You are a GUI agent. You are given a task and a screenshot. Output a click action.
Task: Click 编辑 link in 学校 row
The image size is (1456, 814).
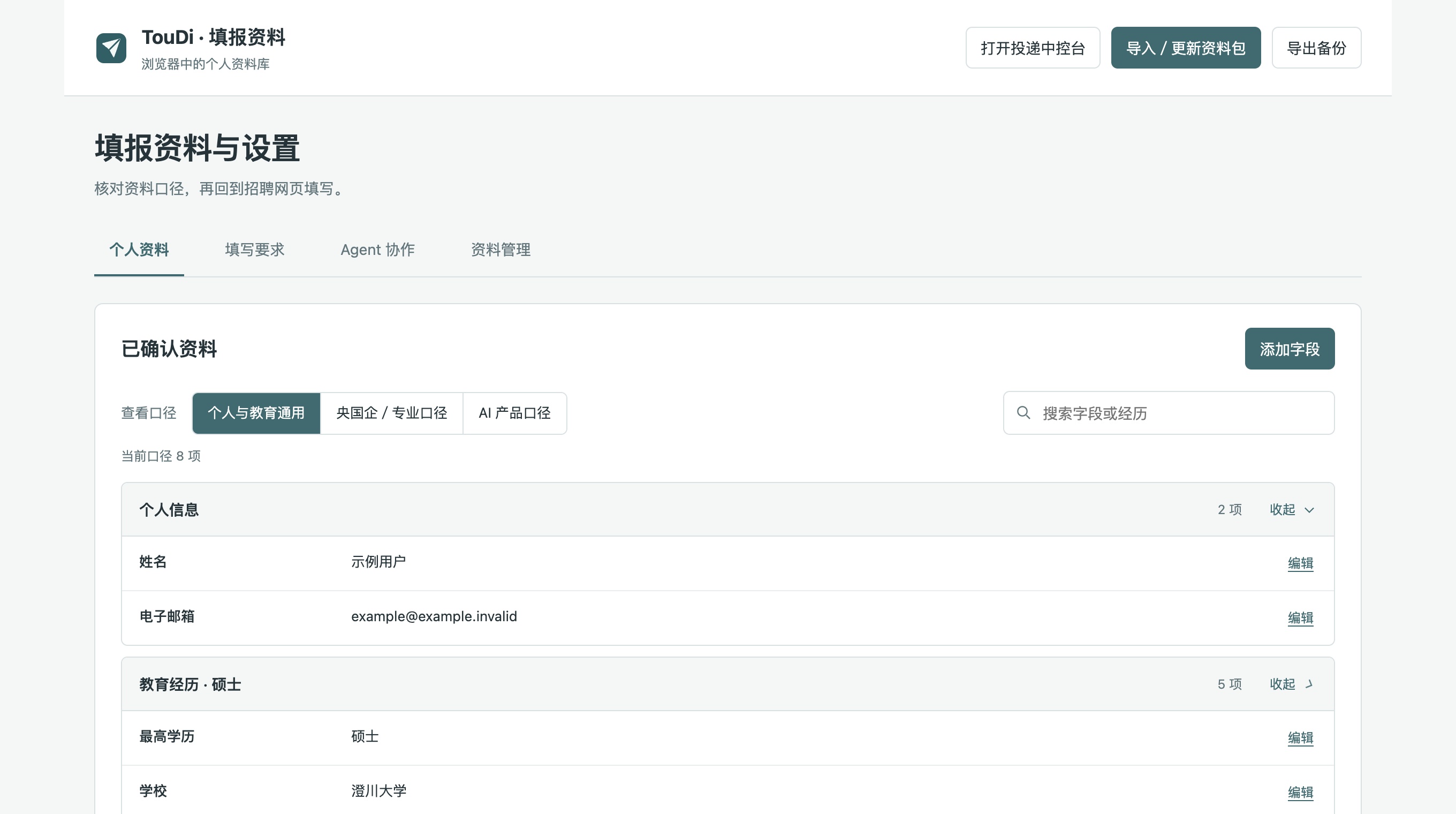pyautogui.click(x=1300, y=793)
